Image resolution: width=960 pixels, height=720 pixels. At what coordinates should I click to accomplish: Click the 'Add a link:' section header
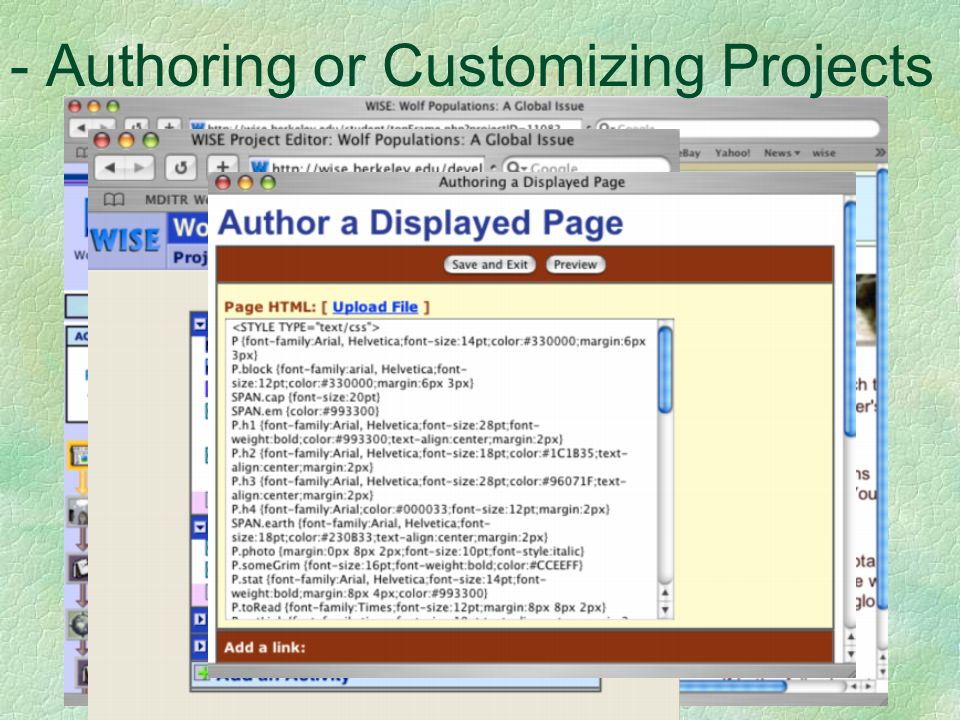click(264, 647)
